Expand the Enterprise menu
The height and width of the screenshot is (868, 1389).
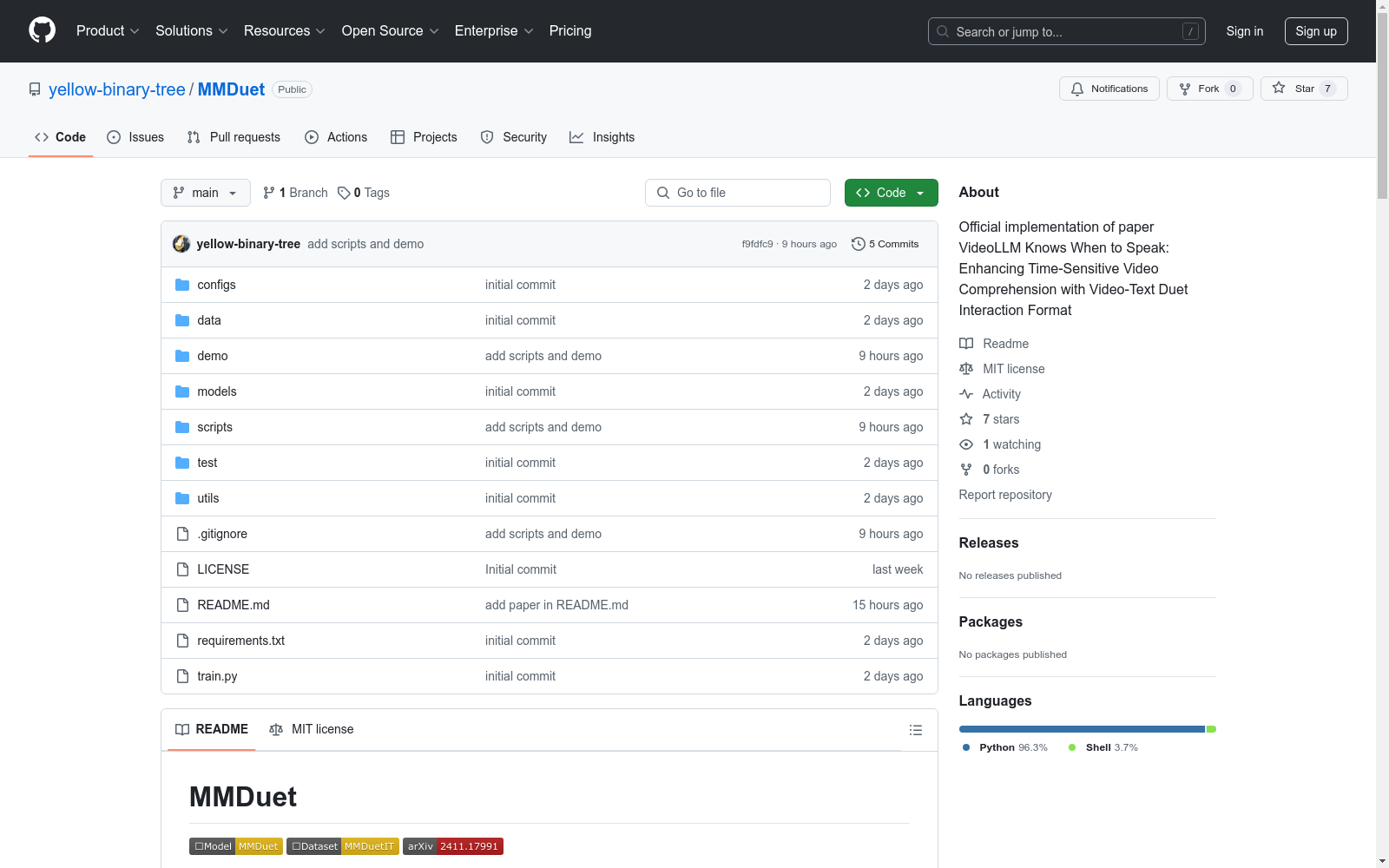(494, 30)
